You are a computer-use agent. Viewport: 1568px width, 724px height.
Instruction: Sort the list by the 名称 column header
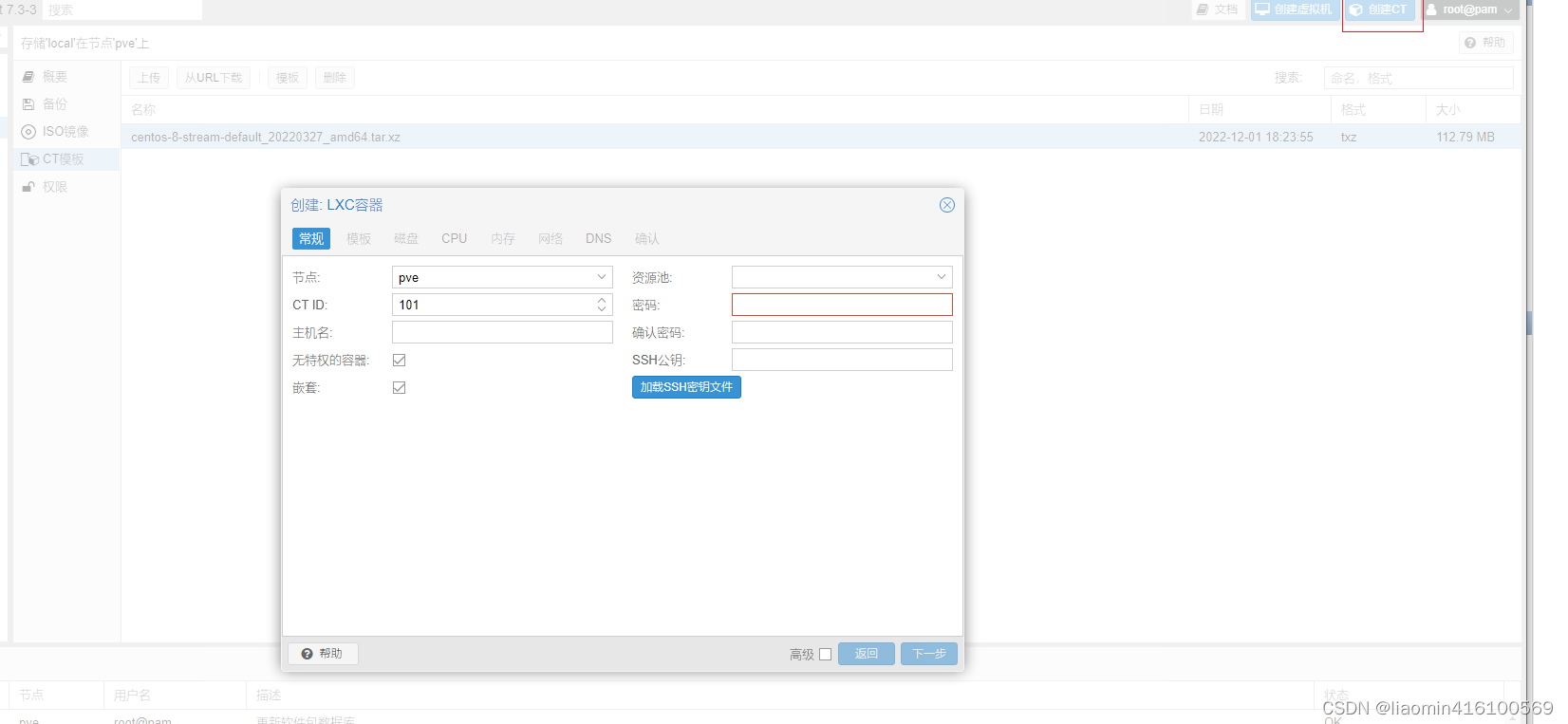tap(655, 110)
